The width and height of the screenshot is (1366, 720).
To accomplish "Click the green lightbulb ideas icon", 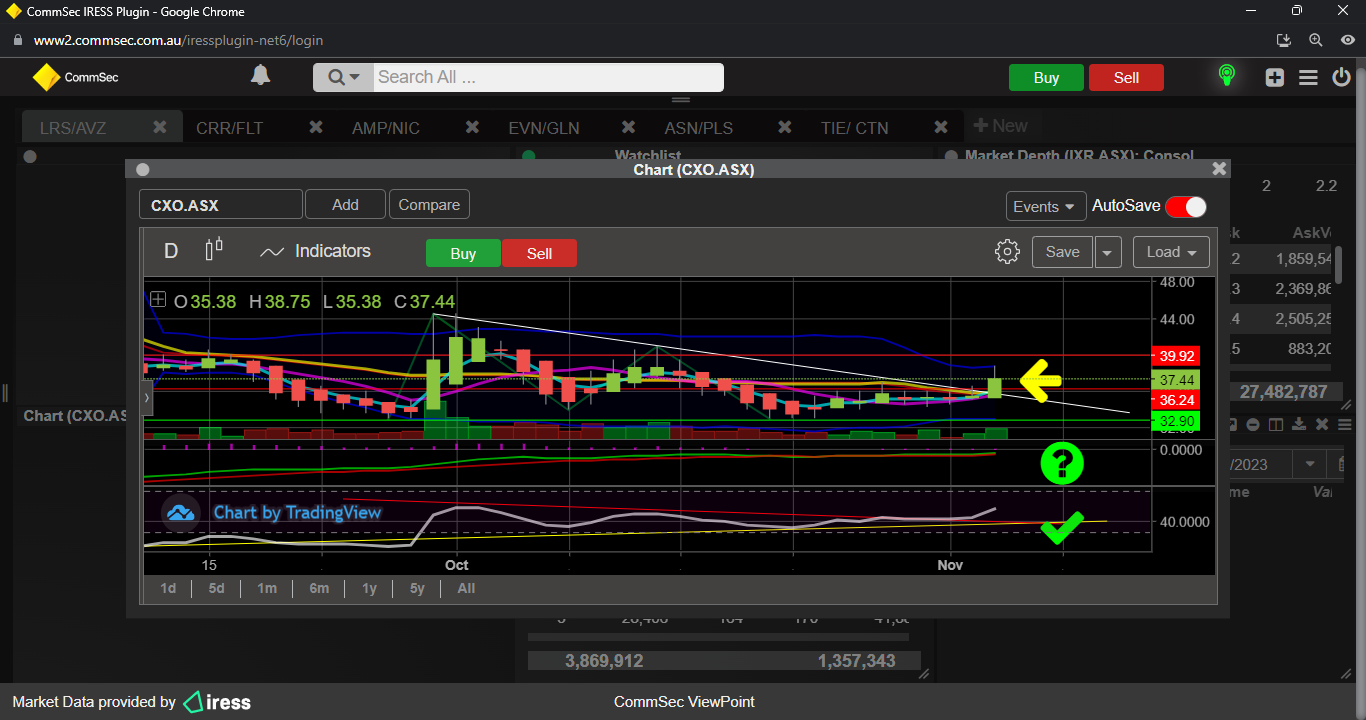I will pos(1226,76).
